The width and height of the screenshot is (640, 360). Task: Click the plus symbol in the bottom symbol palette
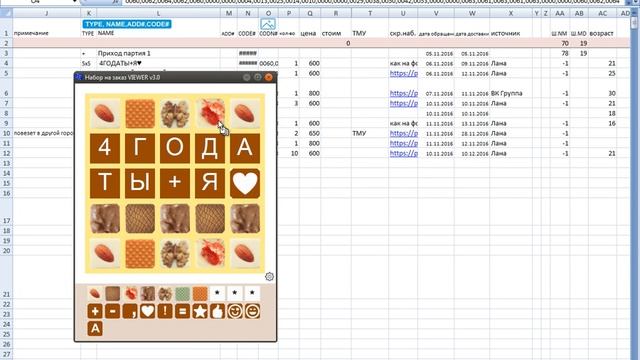click(95, 311)
